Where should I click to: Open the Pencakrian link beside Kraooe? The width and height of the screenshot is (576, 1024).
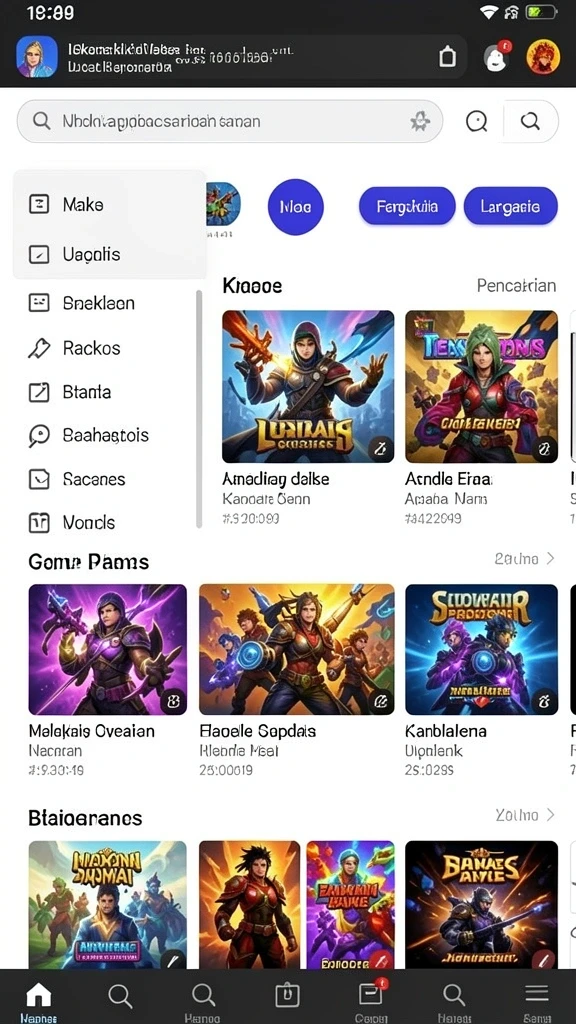(x=517, y=285)
